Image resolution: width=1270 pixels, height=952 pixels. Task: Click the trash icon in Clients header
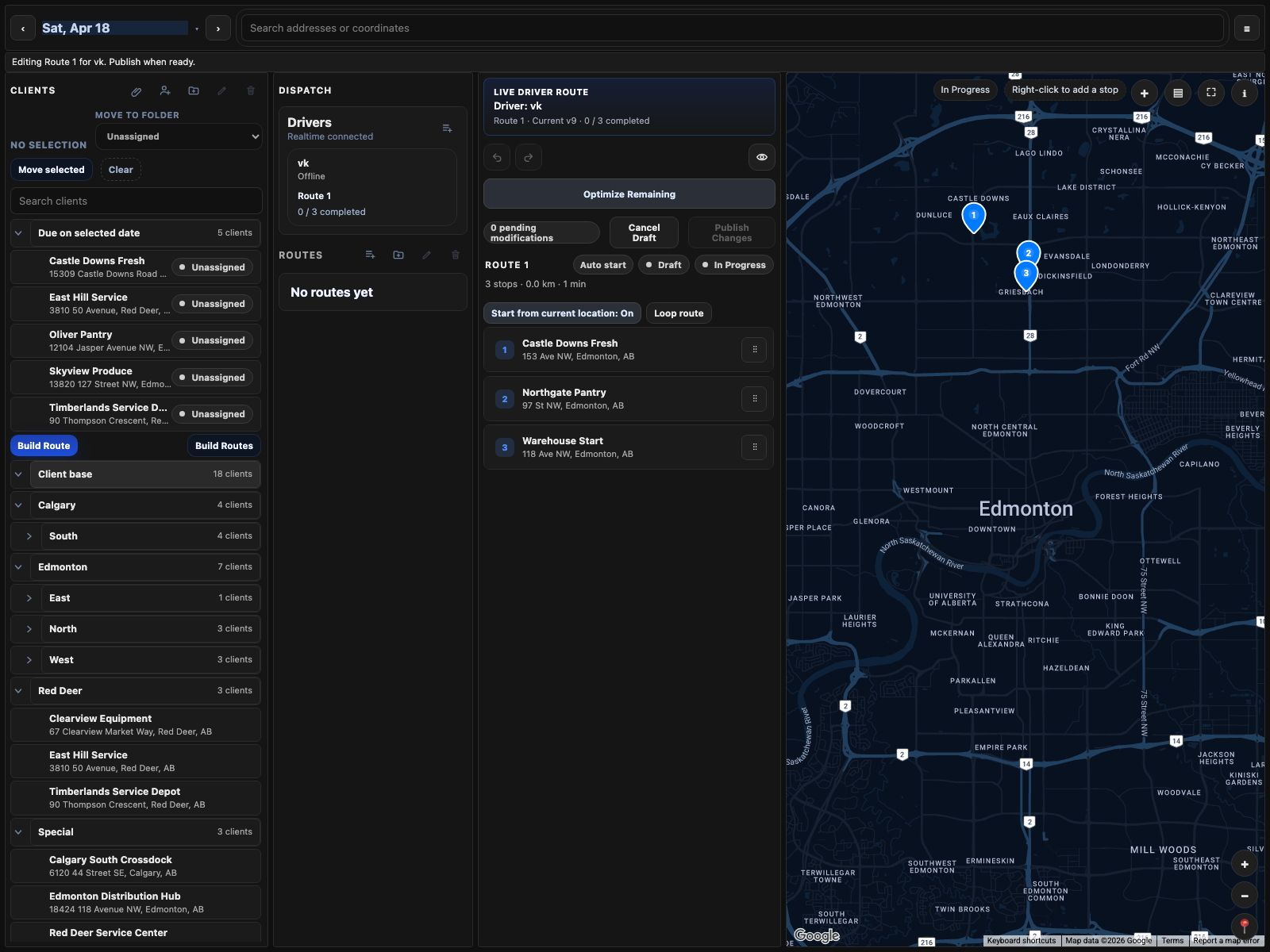251,91
